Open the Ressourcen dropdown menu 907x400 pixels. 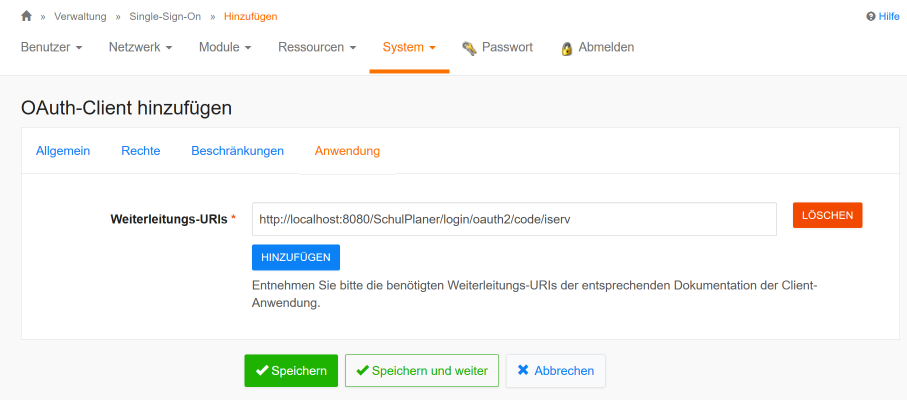tap(317, 47)
